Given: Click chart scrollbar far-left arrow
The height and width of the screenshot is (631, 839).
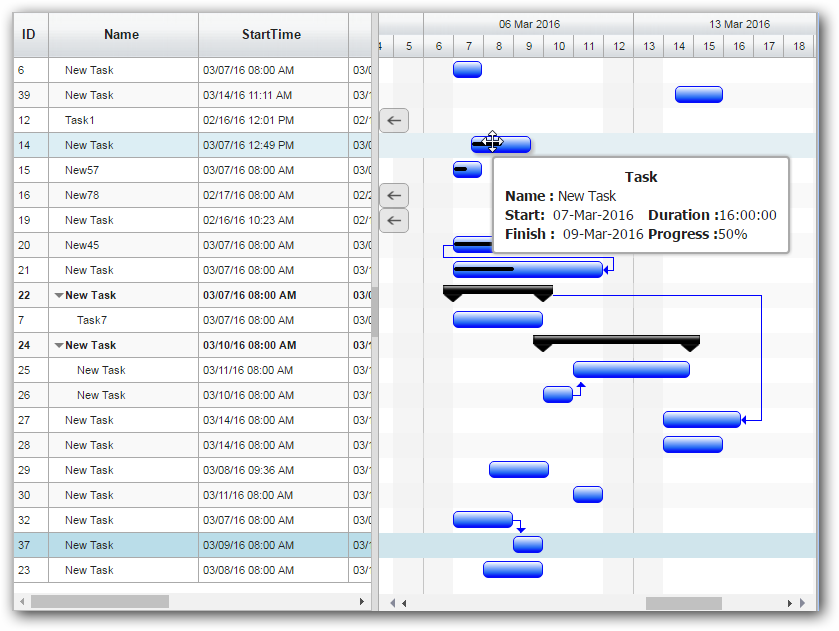Looking at the screenshot, I should pos(393,603).
